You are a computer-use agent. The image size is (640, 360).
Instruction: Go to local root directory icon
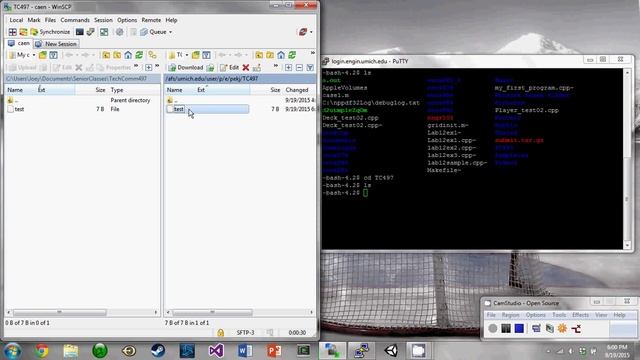click(117, 55)
